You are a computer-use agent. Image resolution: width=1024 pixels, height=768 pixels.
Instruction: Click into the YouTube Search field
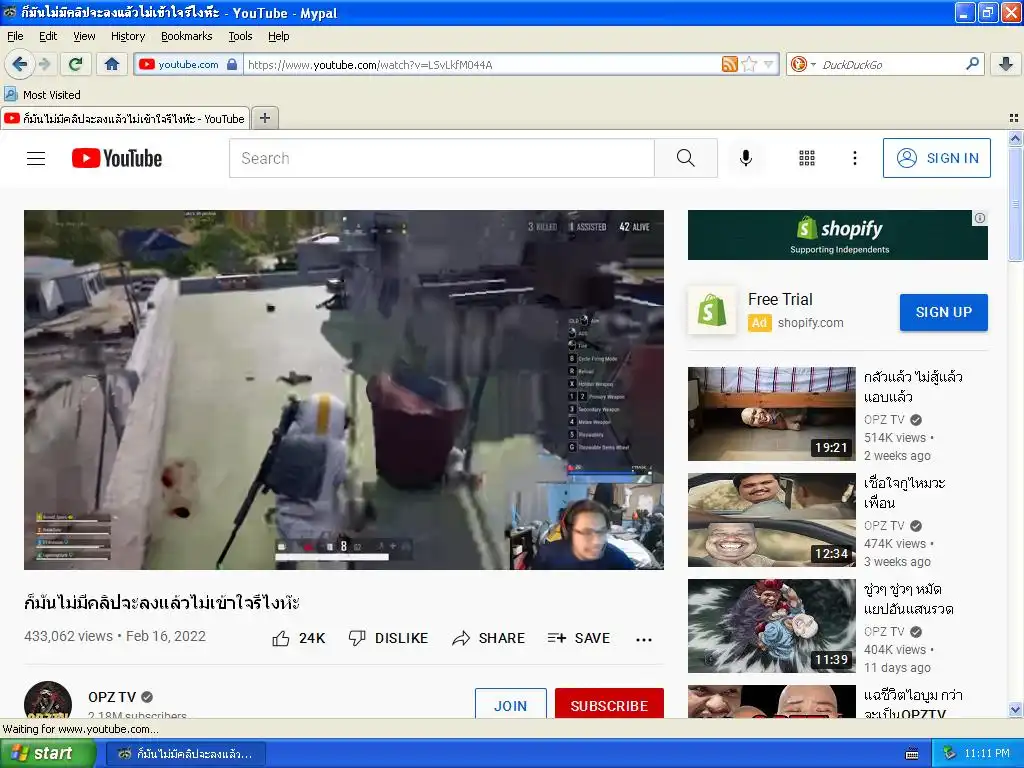tap(441, 158)
